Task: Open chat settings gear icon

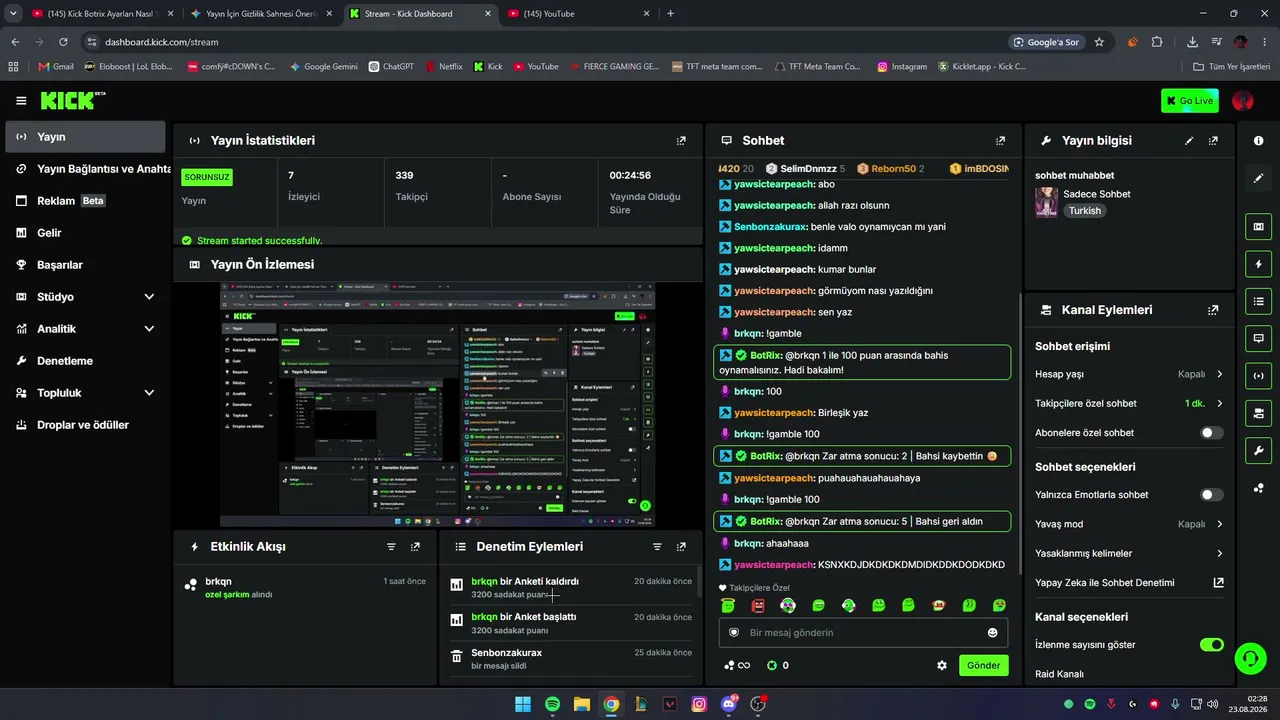Action: 941,665
